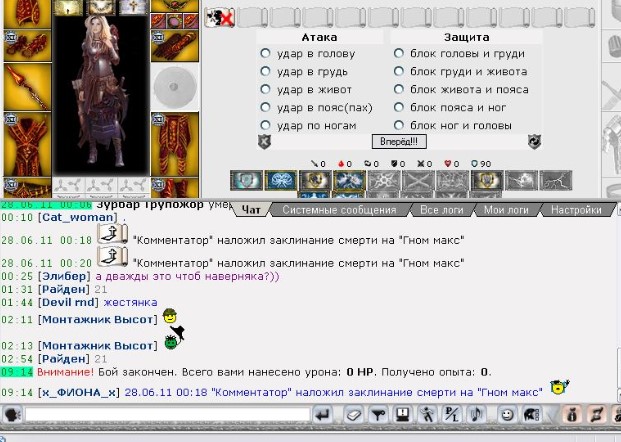Click the empty round shield slot

176,86
